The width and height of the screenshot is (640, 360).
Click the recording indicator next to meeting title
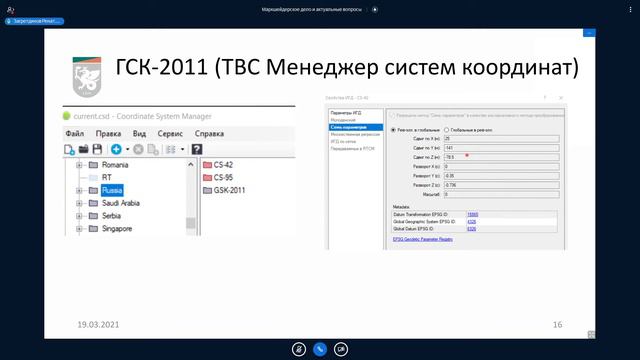(x=375, y=9)
